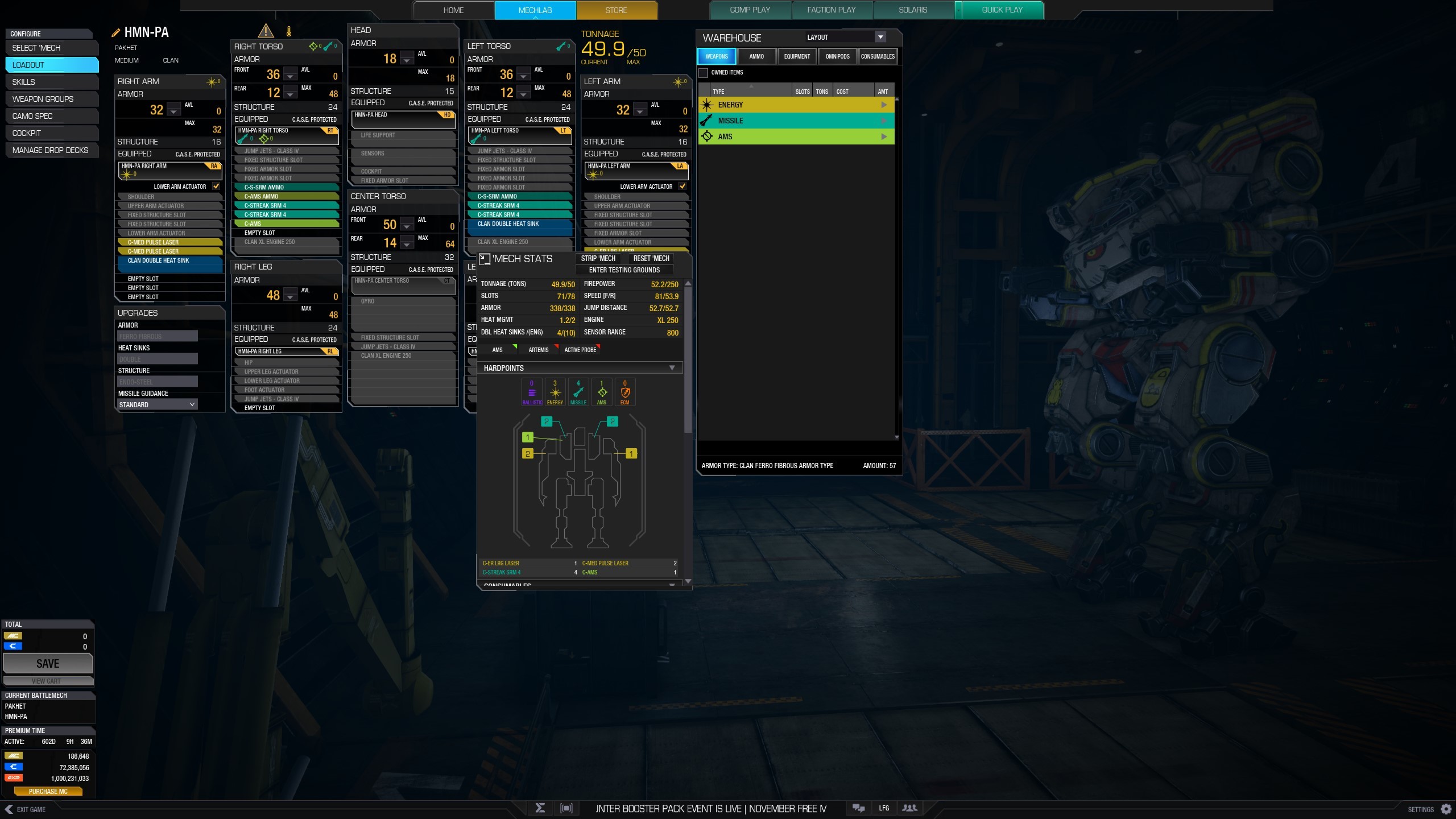Open the Layout dropdown in Warehouse
This screenshot has width=1456, height=819.
pos(880,36)
